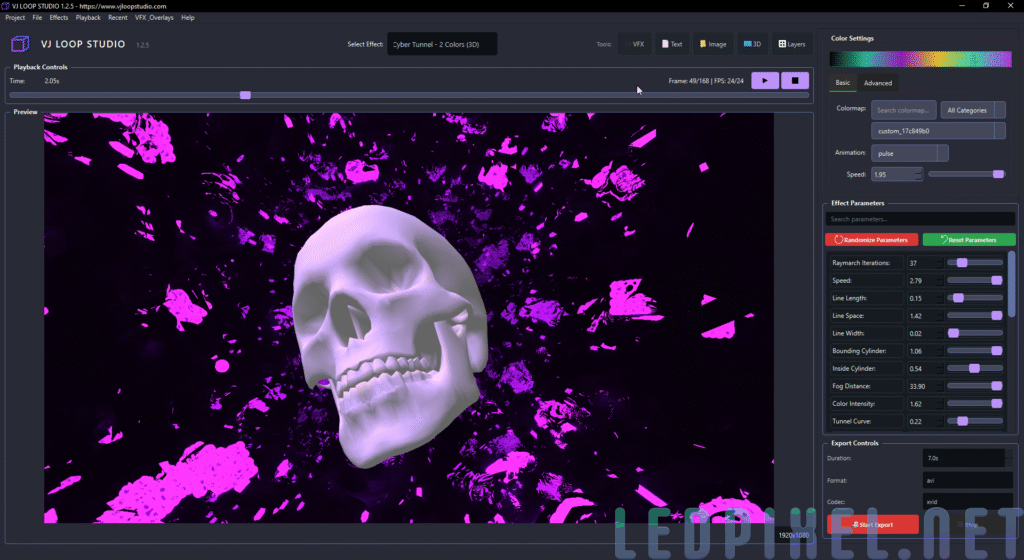Viewport: 1024px width, 560px height.
Task: Open the 3D tool
Action: (x=752, y=44)
